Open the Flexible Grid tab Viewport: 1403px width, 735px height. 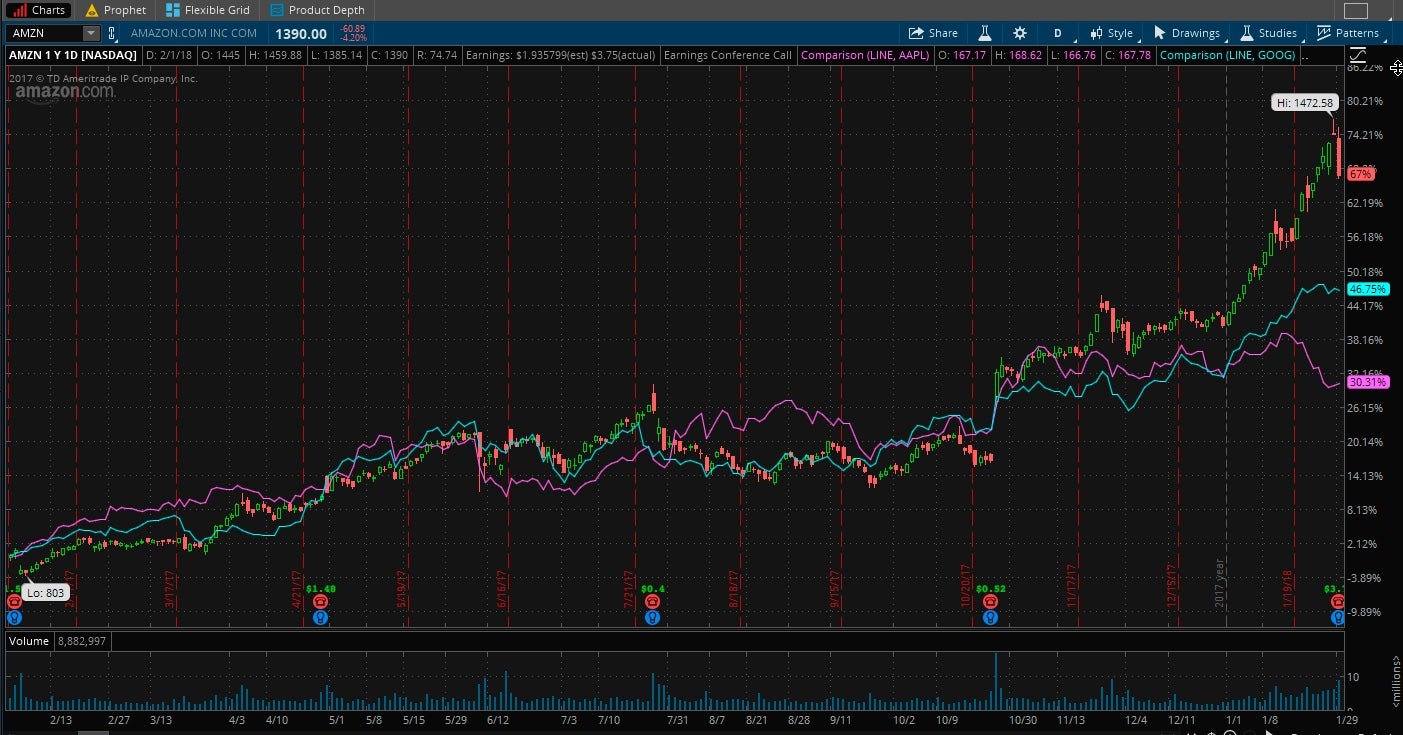(209, 10)
